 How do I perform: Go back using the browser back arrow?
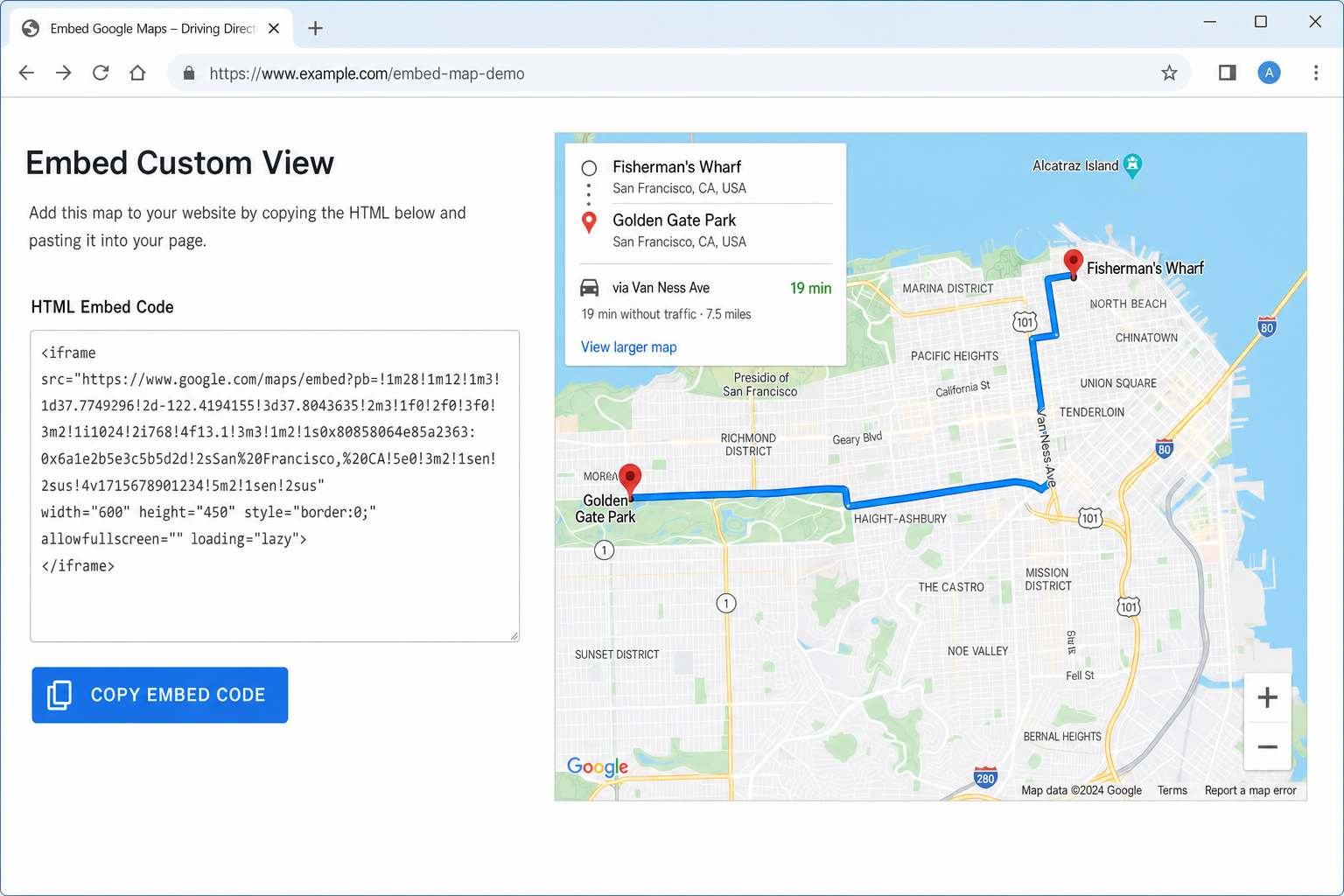tap(26, 73)
